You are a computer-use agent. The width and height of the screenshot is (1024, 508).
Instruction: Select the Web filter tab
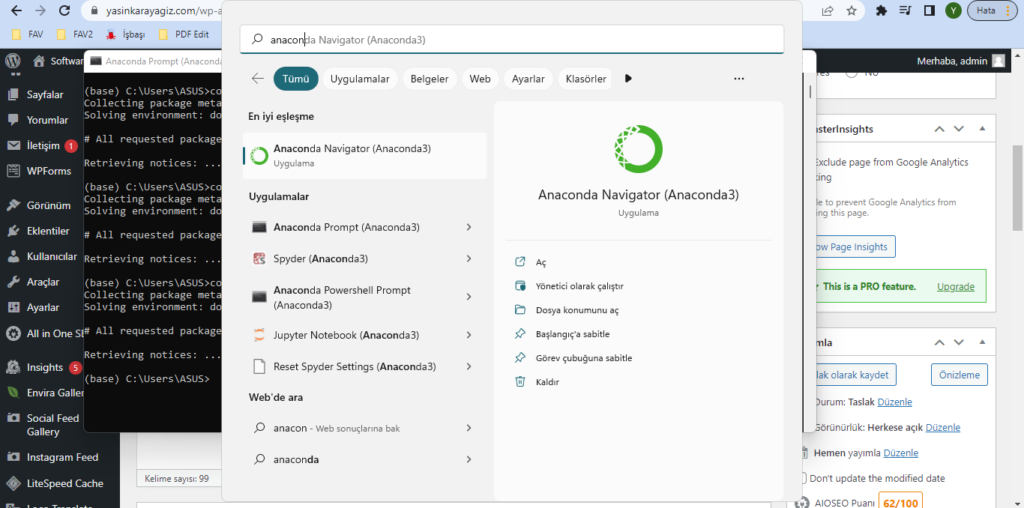(x=480, y=78)
